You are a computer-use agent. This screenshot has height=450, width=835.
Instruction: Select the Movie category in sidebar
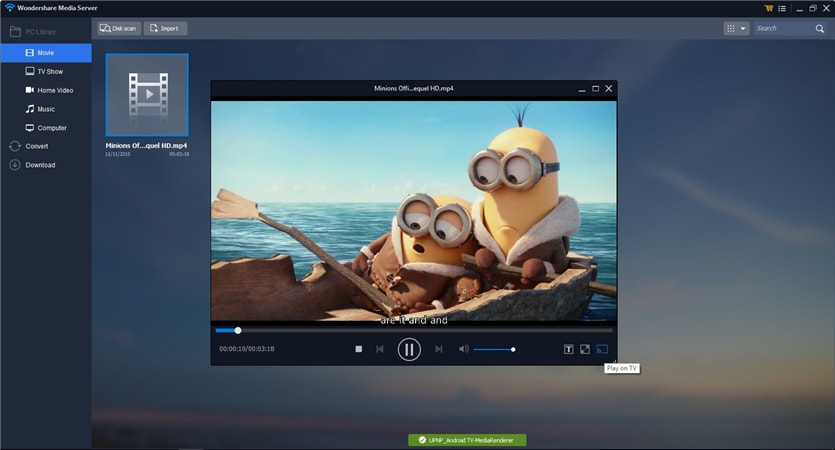point(46,53)
